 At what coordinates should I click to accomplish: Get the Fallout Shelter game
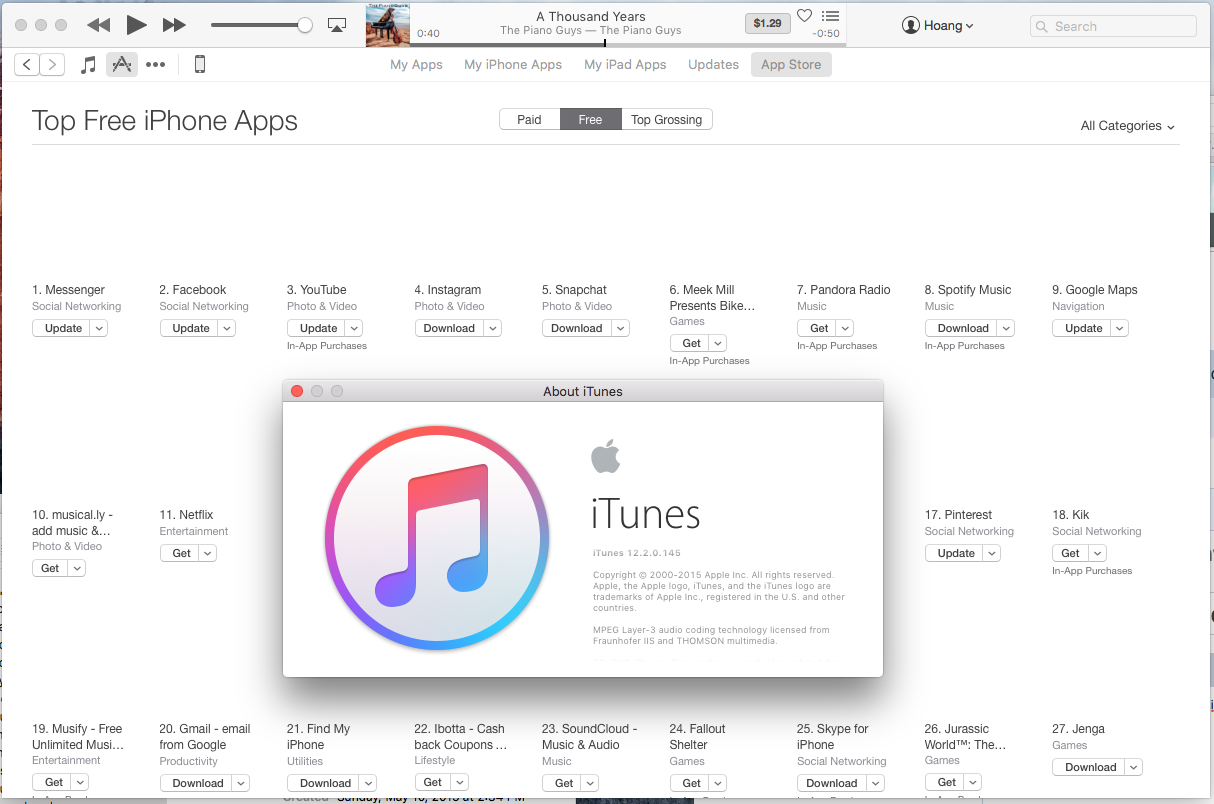coord(691,783)
